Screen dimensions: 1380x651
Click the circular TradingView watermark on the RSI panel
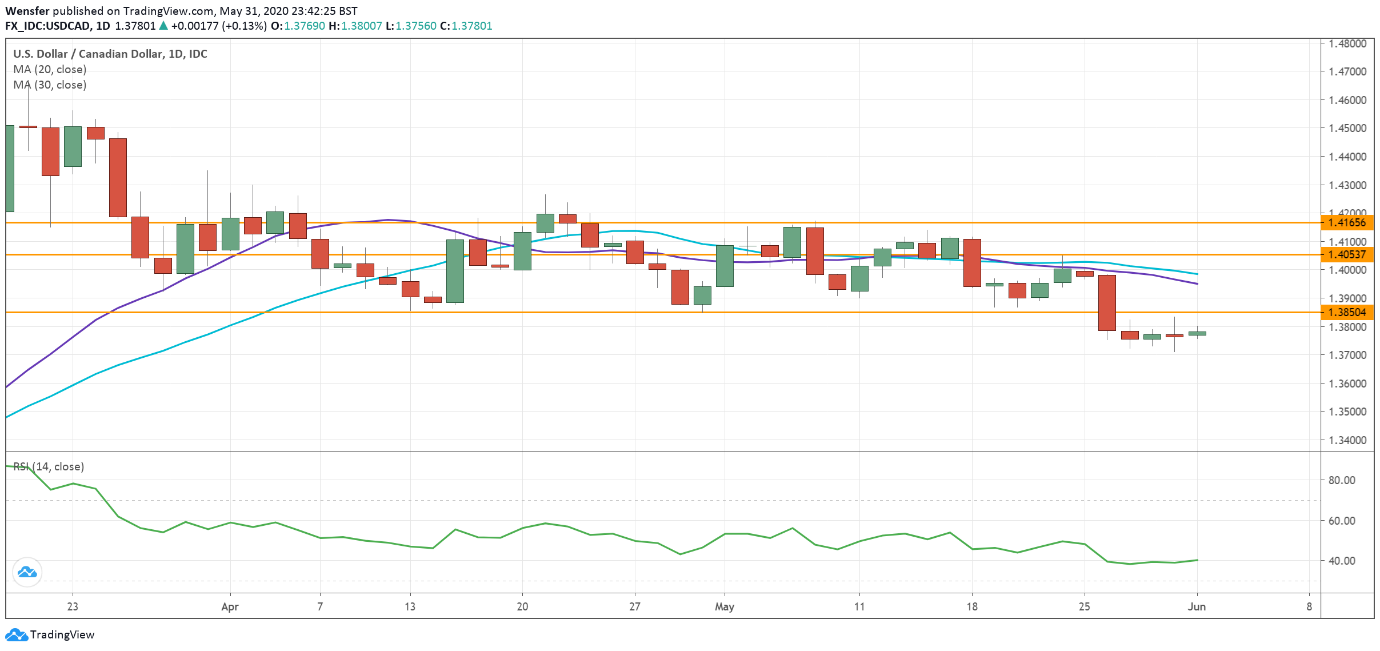29,572
